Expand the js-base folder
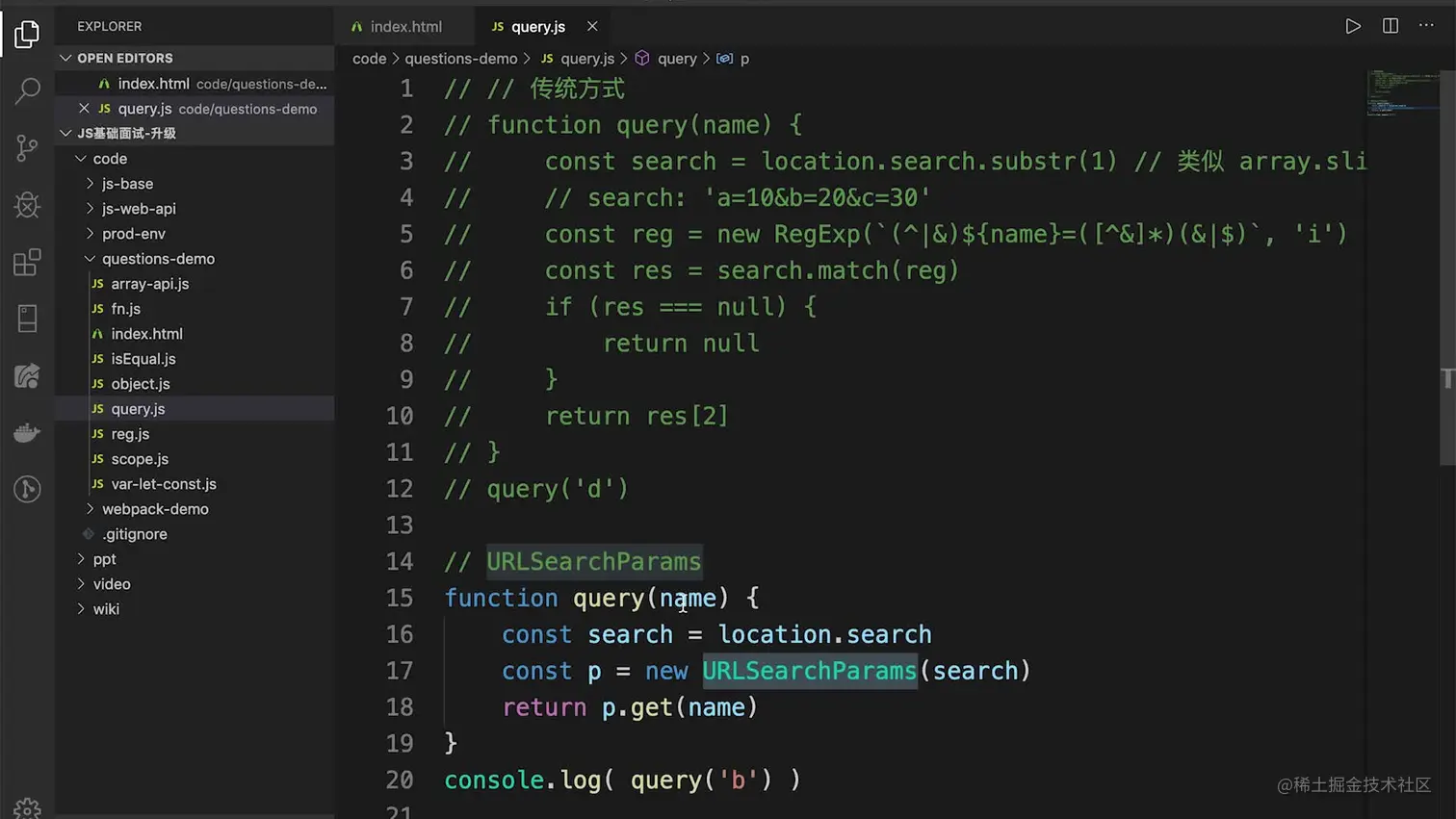This screenshot has height=819, width=1456. pos(195,184)
